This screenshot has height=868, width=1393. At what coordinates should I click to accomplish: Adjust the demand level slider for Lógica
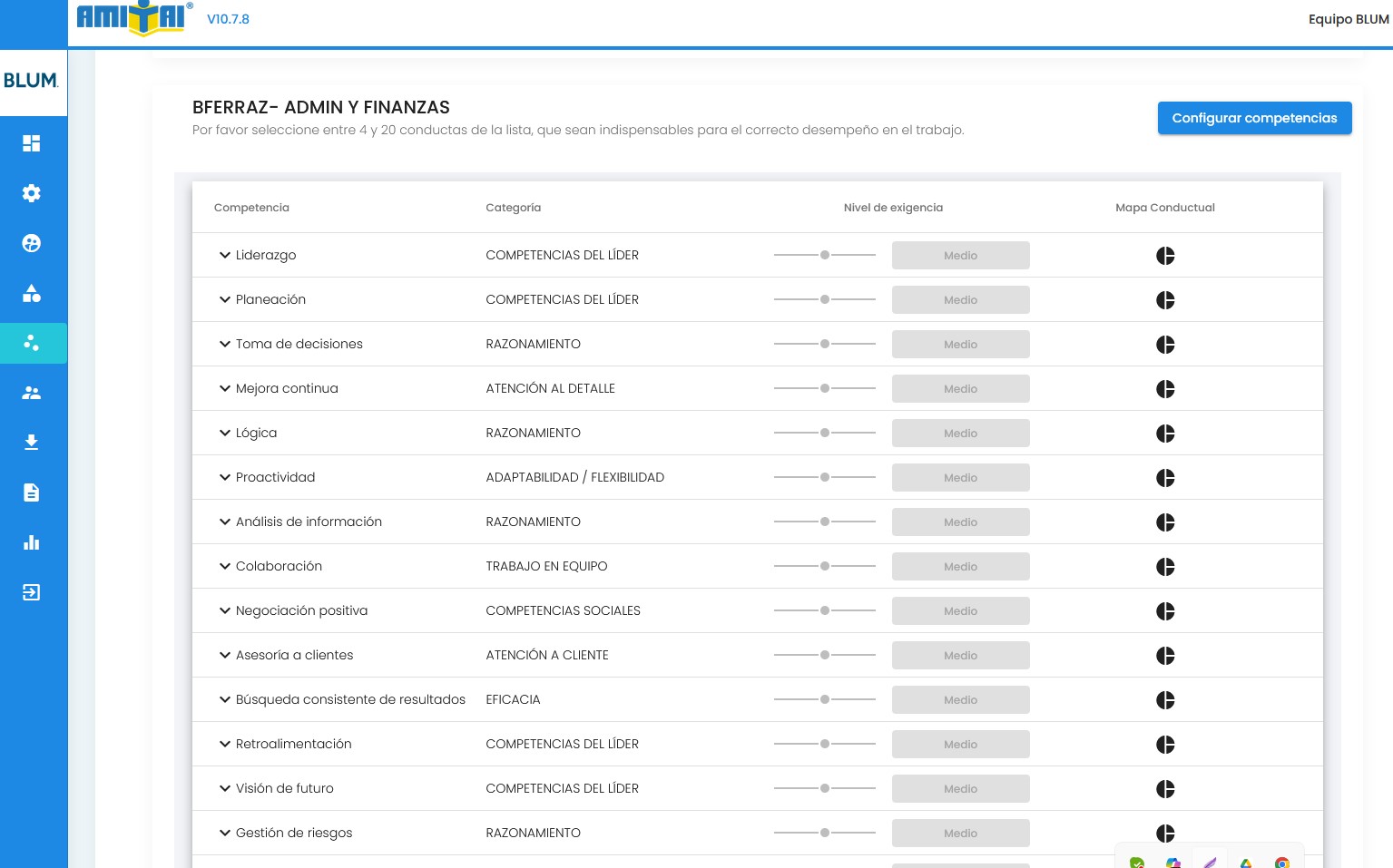click(x=825, y=433)
